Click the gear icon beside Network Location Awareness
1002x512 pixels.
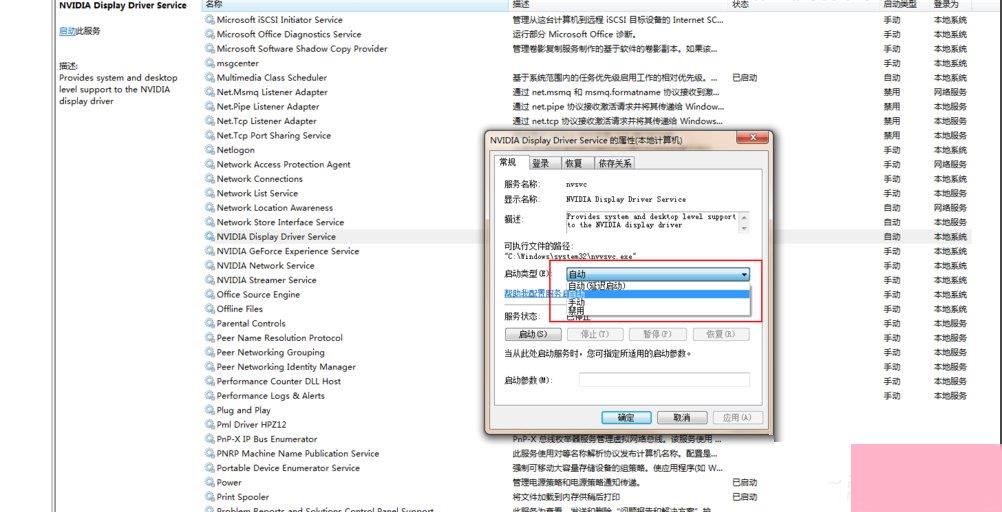(x=210, y=208)
